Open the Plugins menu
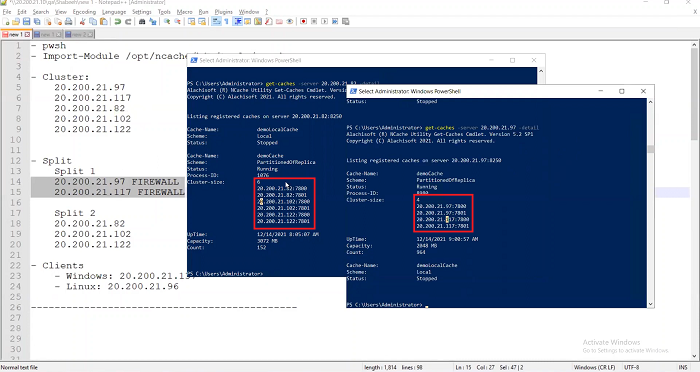Screen dimensions: 700x372 [224, 12]
